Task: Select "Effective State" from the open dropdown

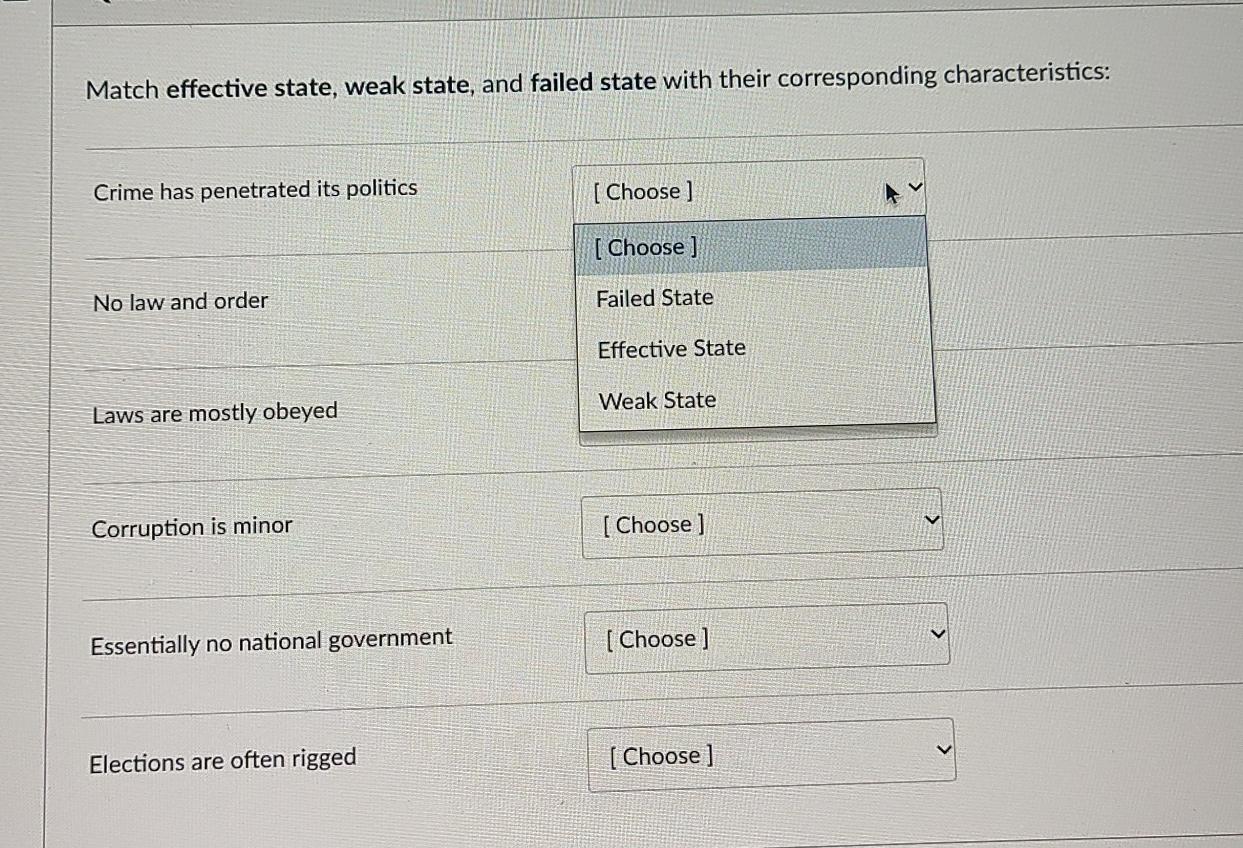Action: pyautogui.click(x=671, y=348)
